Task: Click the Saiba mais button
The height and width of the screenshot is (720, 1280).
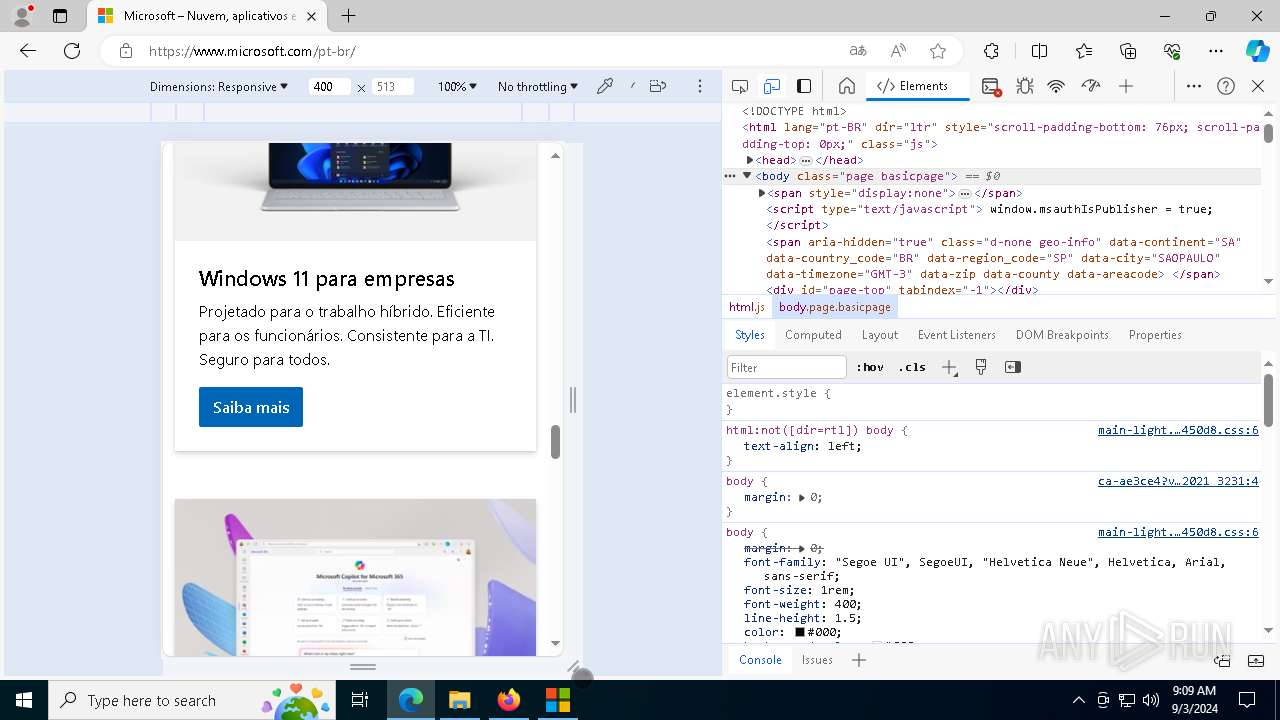Action: [251, 407]
